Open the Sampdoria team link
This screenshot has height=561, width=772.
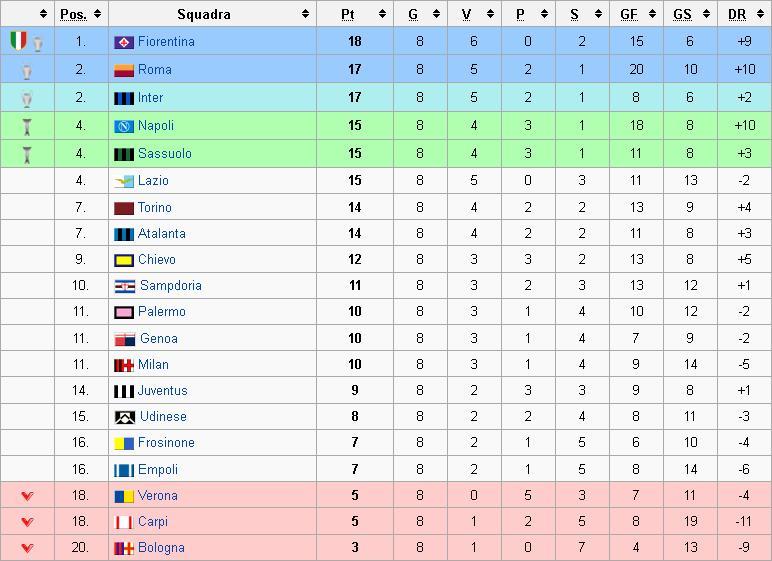[x=170, y=286]
